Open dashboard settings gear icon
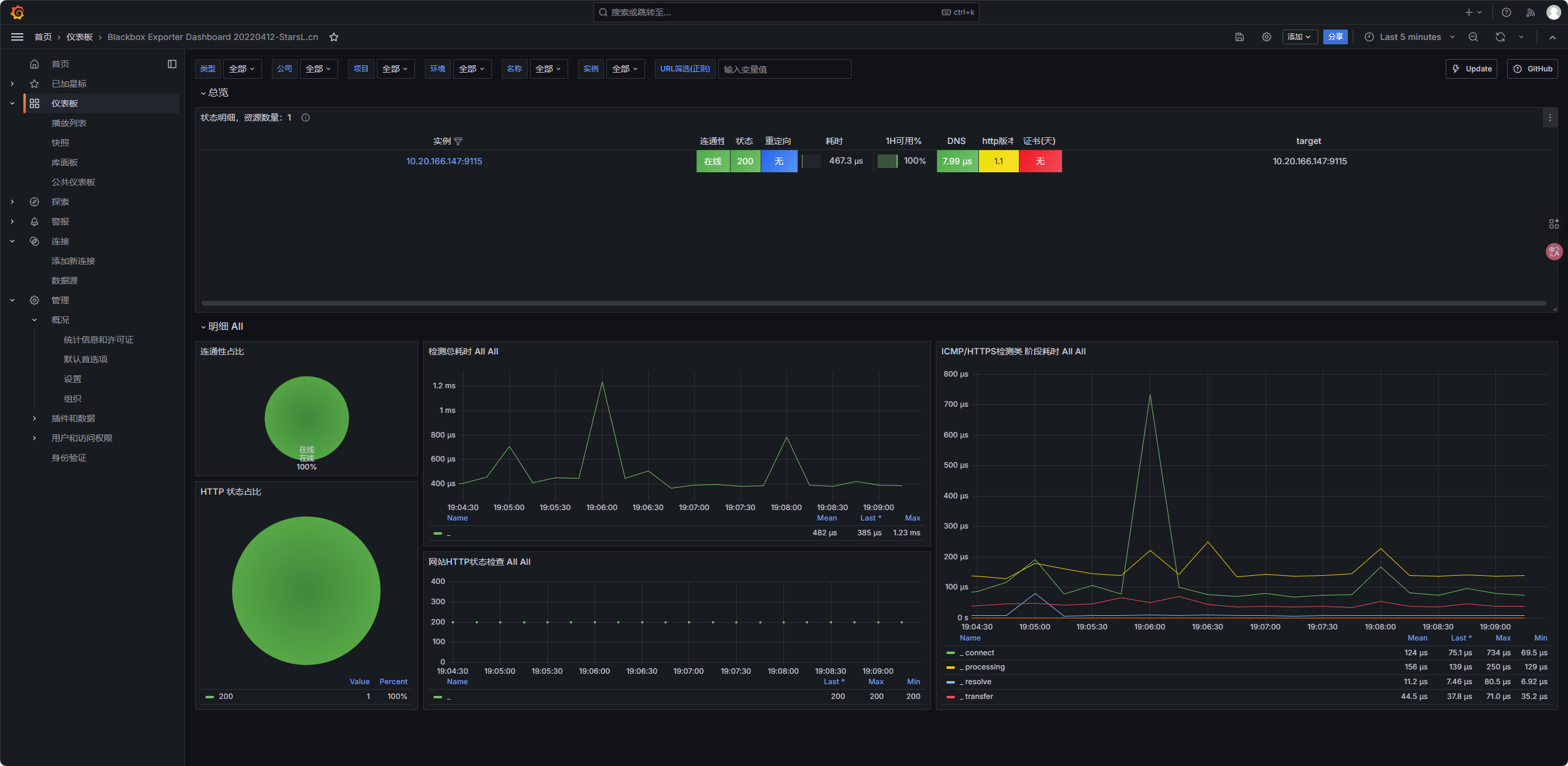 pos(1266,37)
